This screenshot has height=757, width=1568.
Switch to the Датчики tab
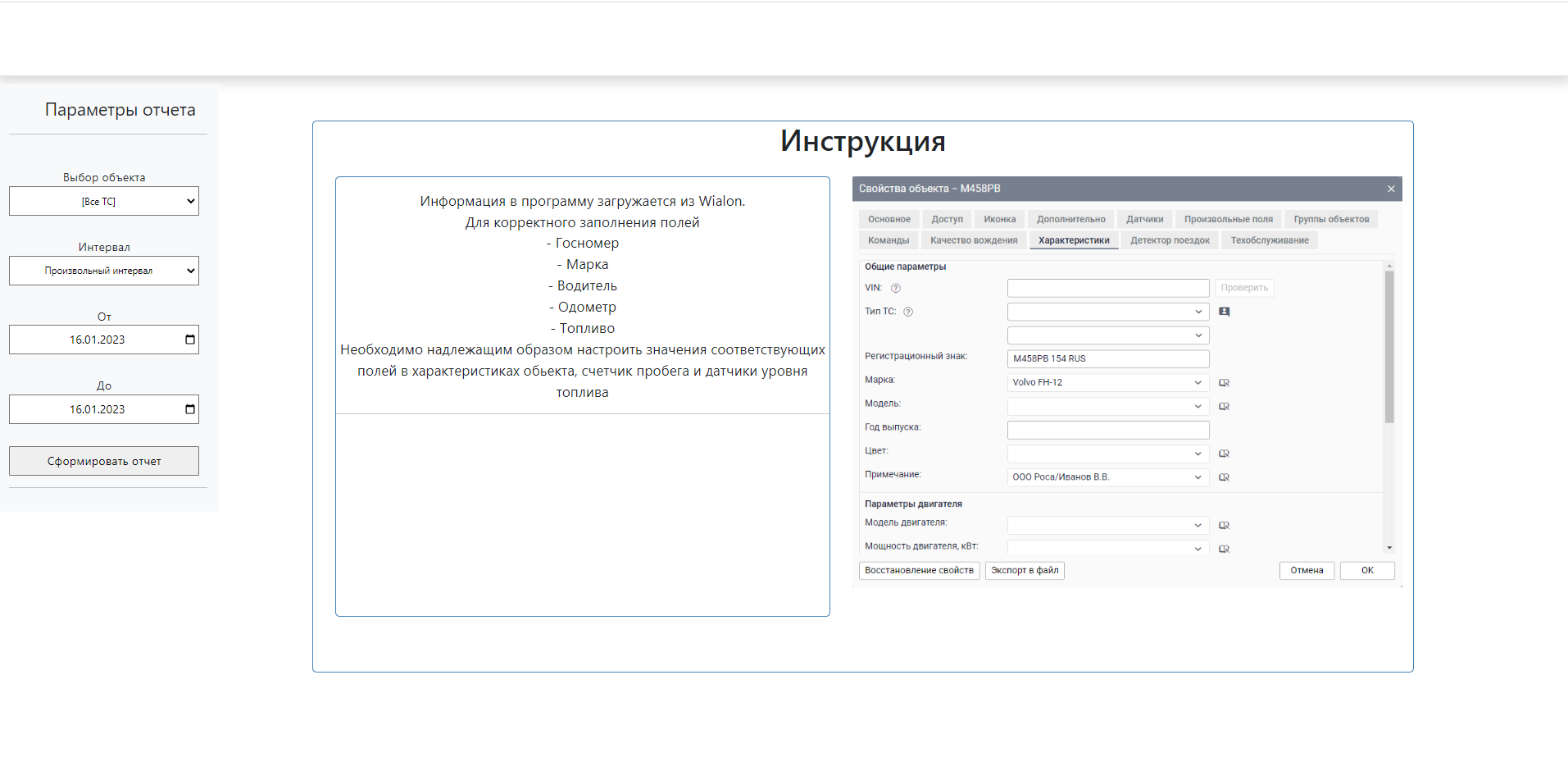tap(1144, 219)
